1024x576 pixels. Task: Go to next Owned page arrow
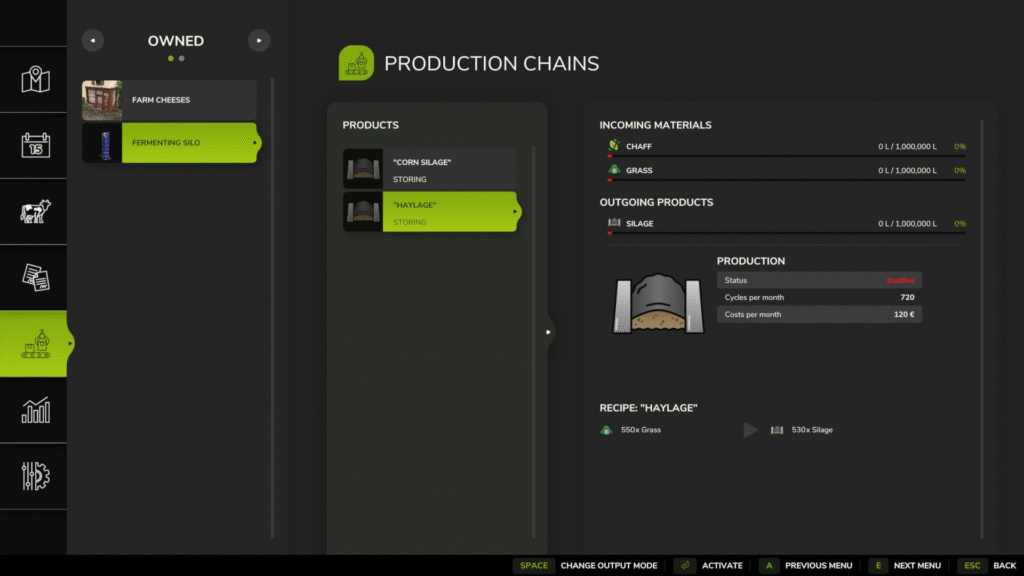[x=259, y=41]
